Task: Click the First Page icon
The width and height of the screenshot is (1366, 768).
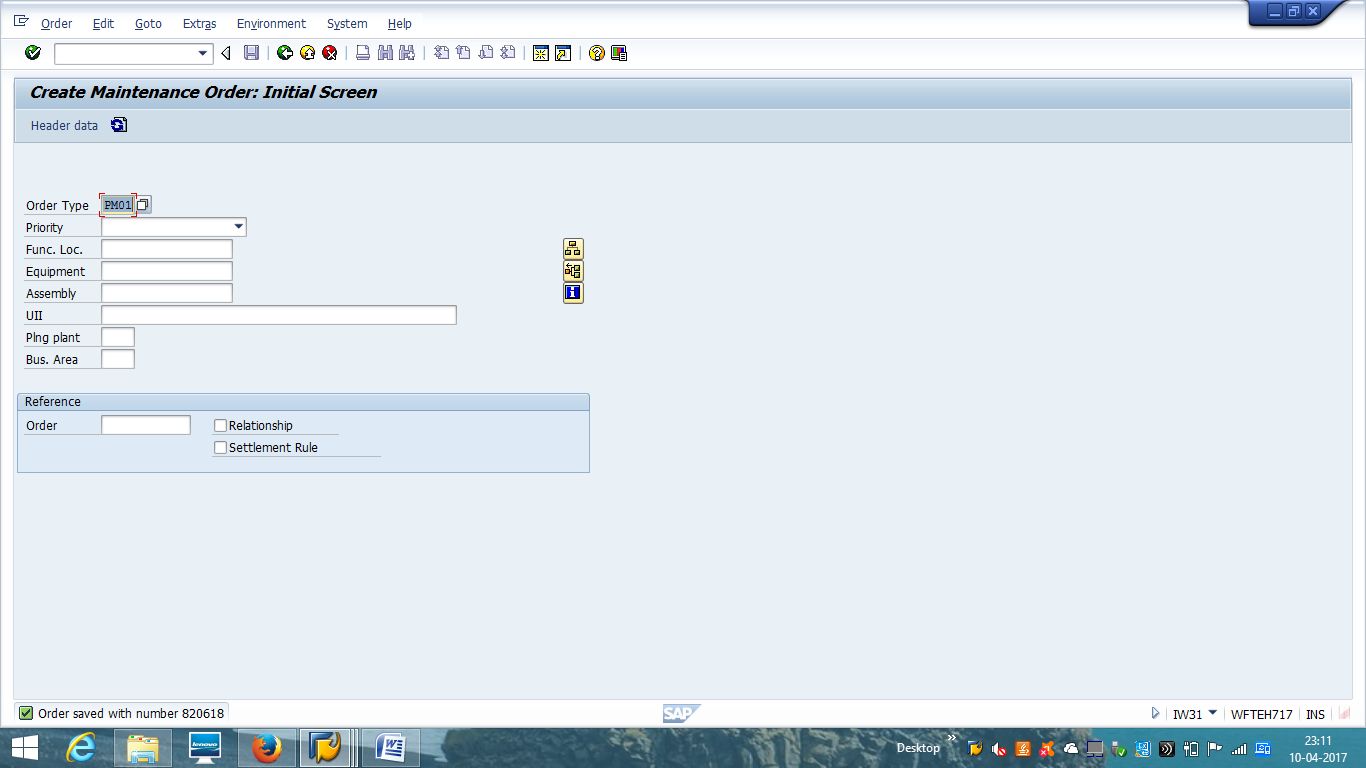Action: tap(441, 53)
